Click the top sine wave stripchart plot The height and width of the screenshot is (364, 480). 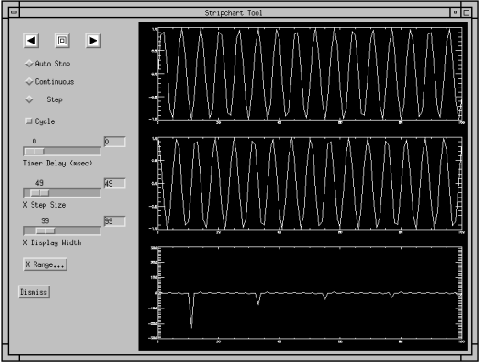[310, 74]
